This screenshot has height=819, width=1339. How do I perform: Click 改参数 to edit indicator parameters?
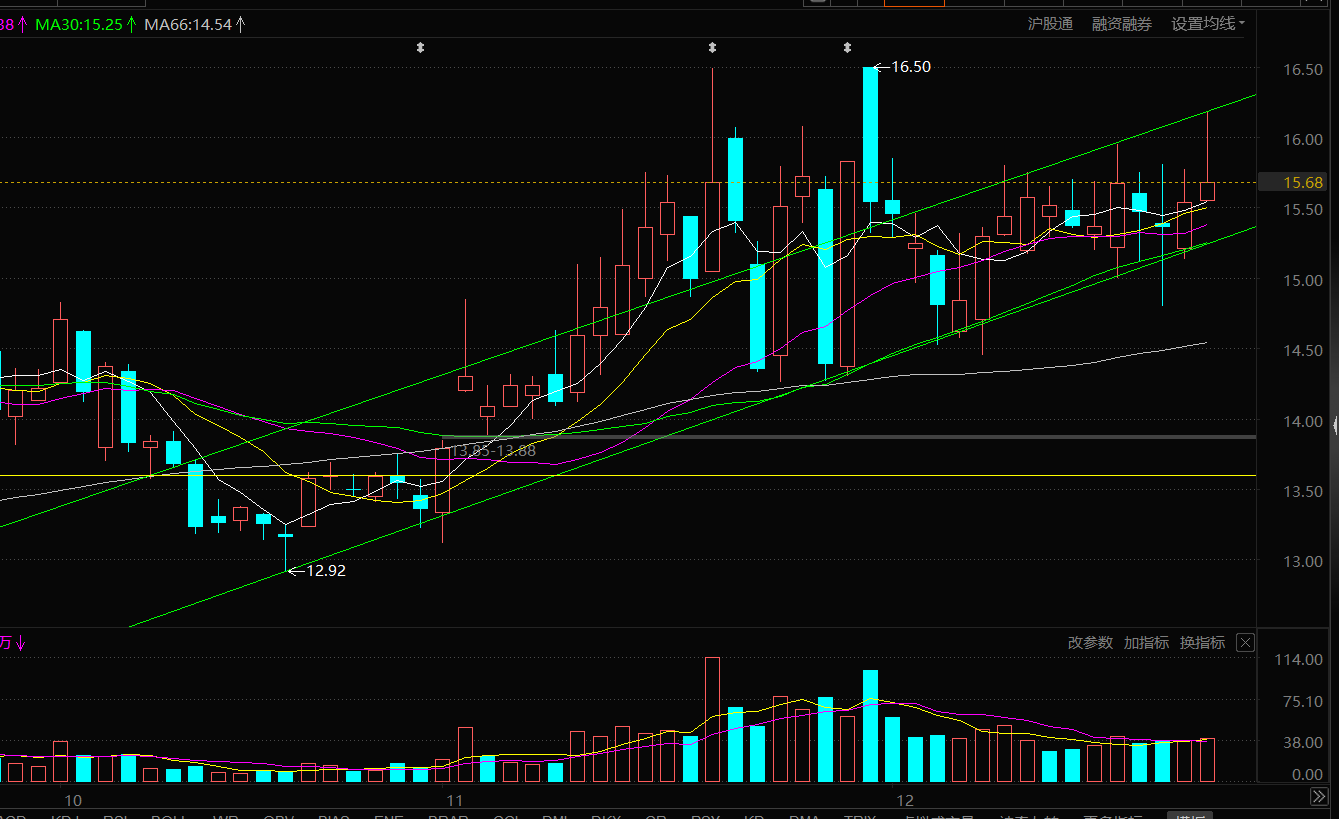(1090, 642)
